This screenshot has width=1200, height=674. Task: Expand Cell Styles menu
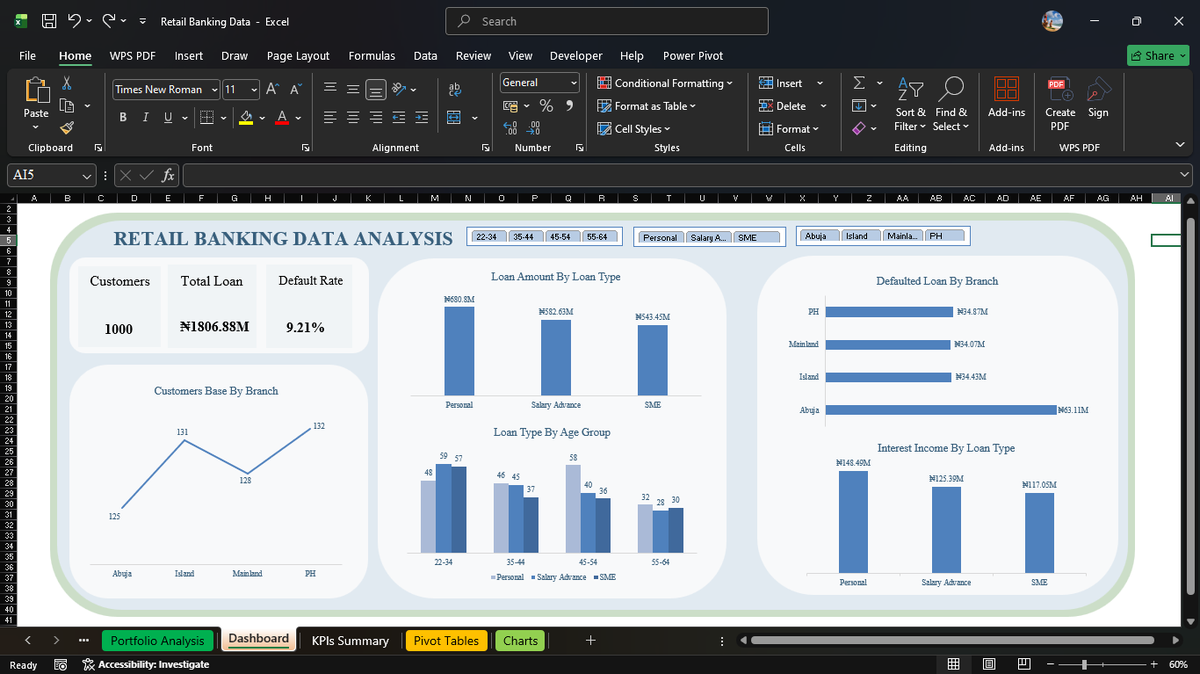point(635,129)
